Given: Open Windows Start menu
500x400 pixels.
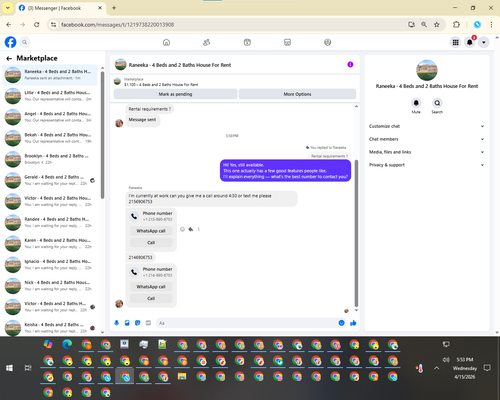Looking at the screenshot, I should [9, 368].
